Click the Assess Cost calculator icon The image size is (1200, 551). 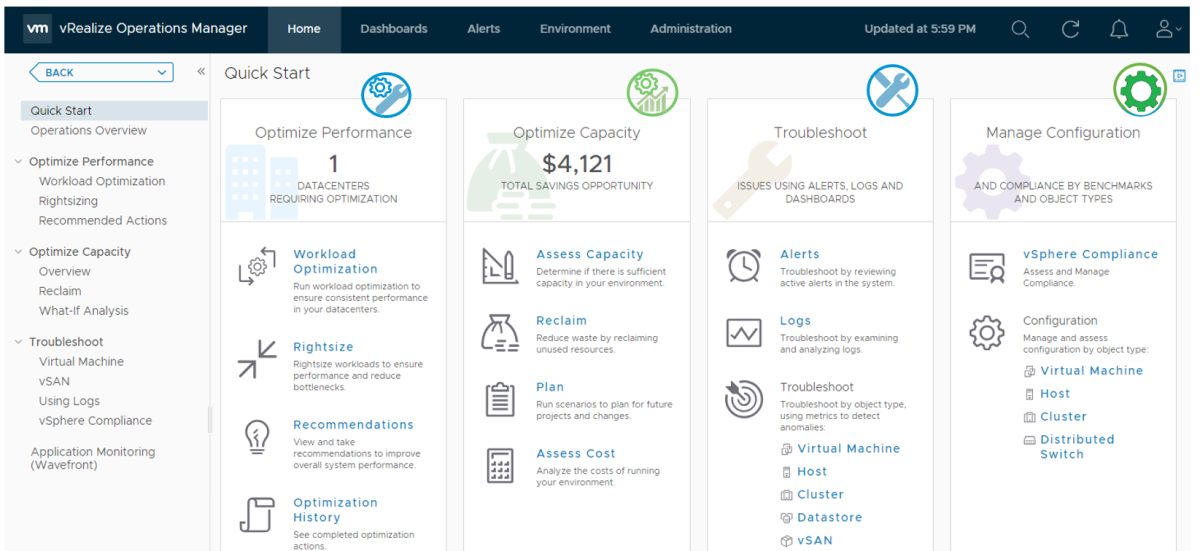click(499, 465)
